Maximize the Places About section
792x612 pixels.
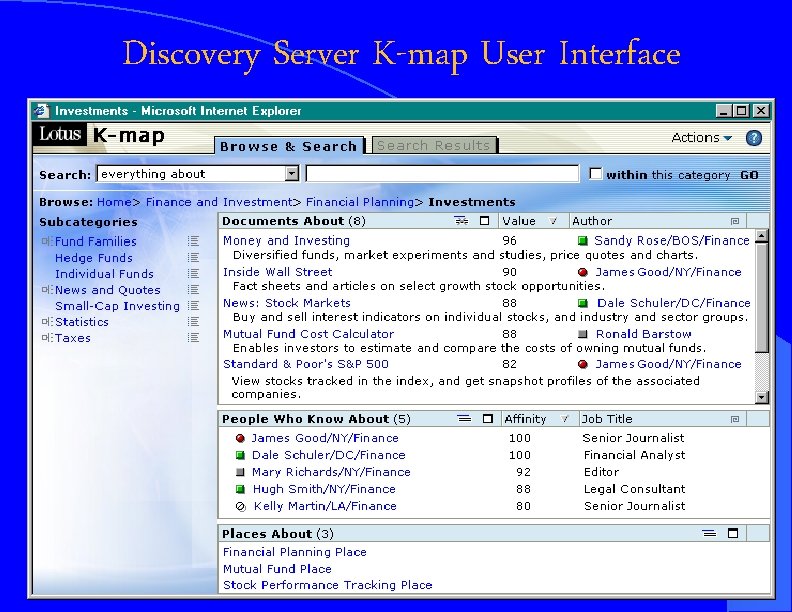pyautogui.click(x=733, y=533)
